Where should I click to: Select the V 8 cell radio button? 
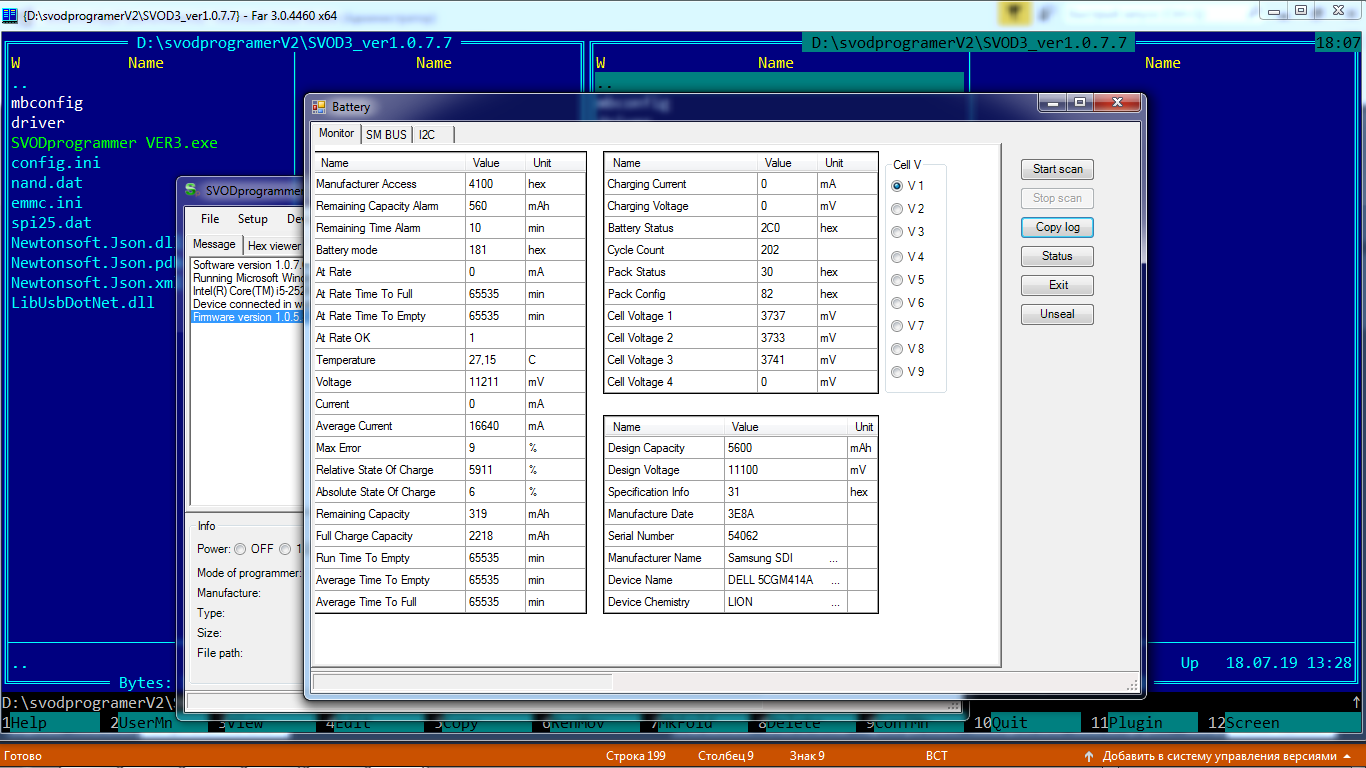(897, 349)
